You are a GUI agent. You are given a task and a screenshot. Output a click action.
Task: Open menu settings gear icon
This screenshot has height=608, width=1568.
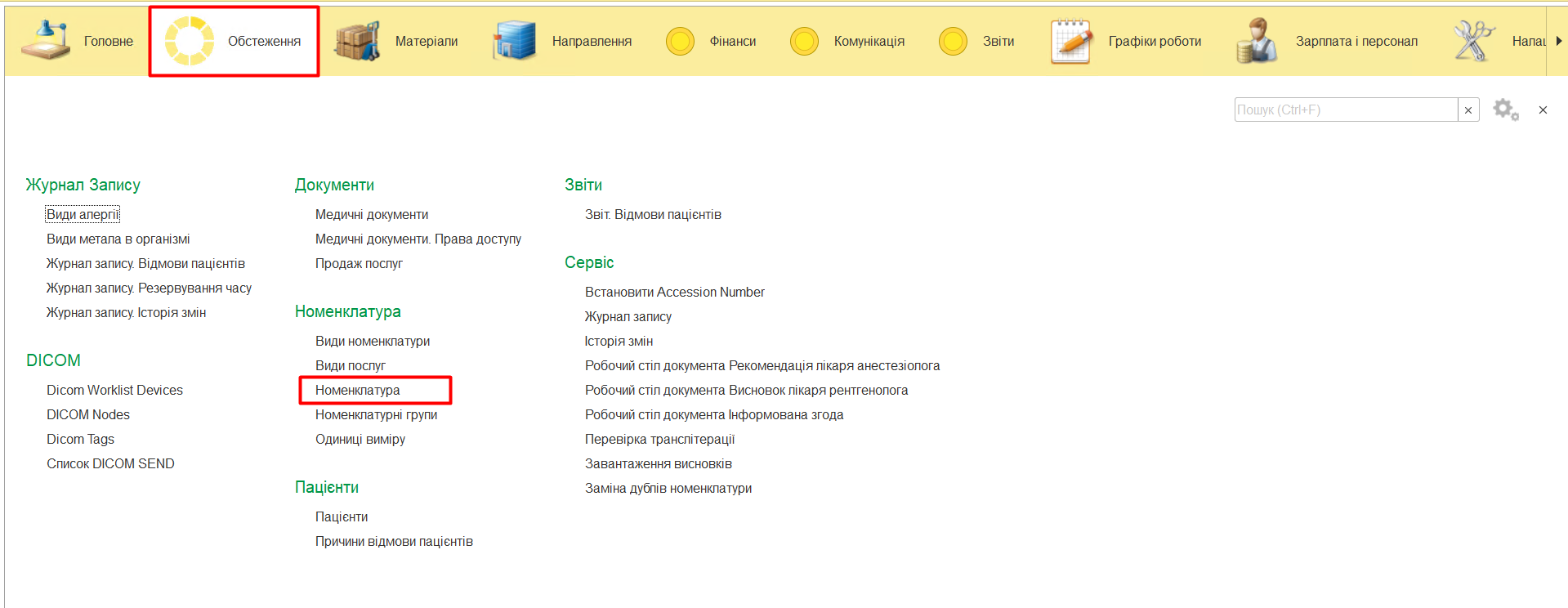(1505, 110)
